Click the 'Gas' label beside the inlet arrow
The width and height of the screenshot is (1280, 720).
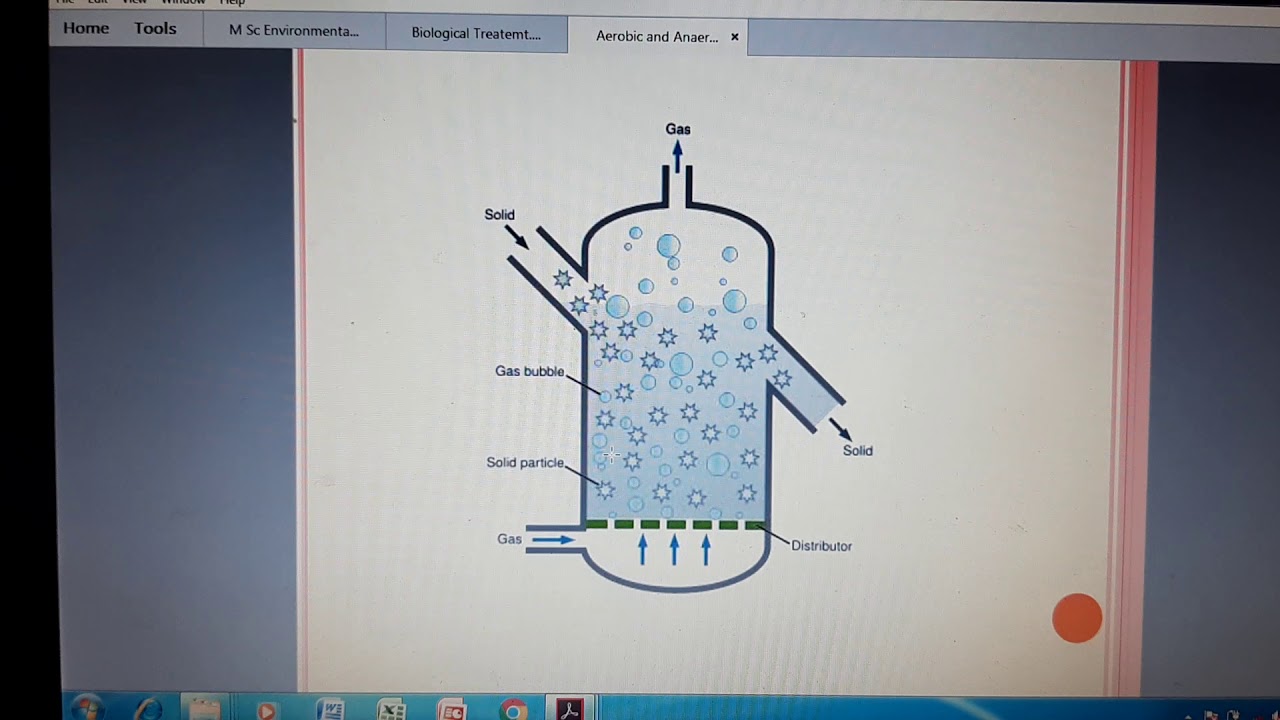tap(509, 539)
